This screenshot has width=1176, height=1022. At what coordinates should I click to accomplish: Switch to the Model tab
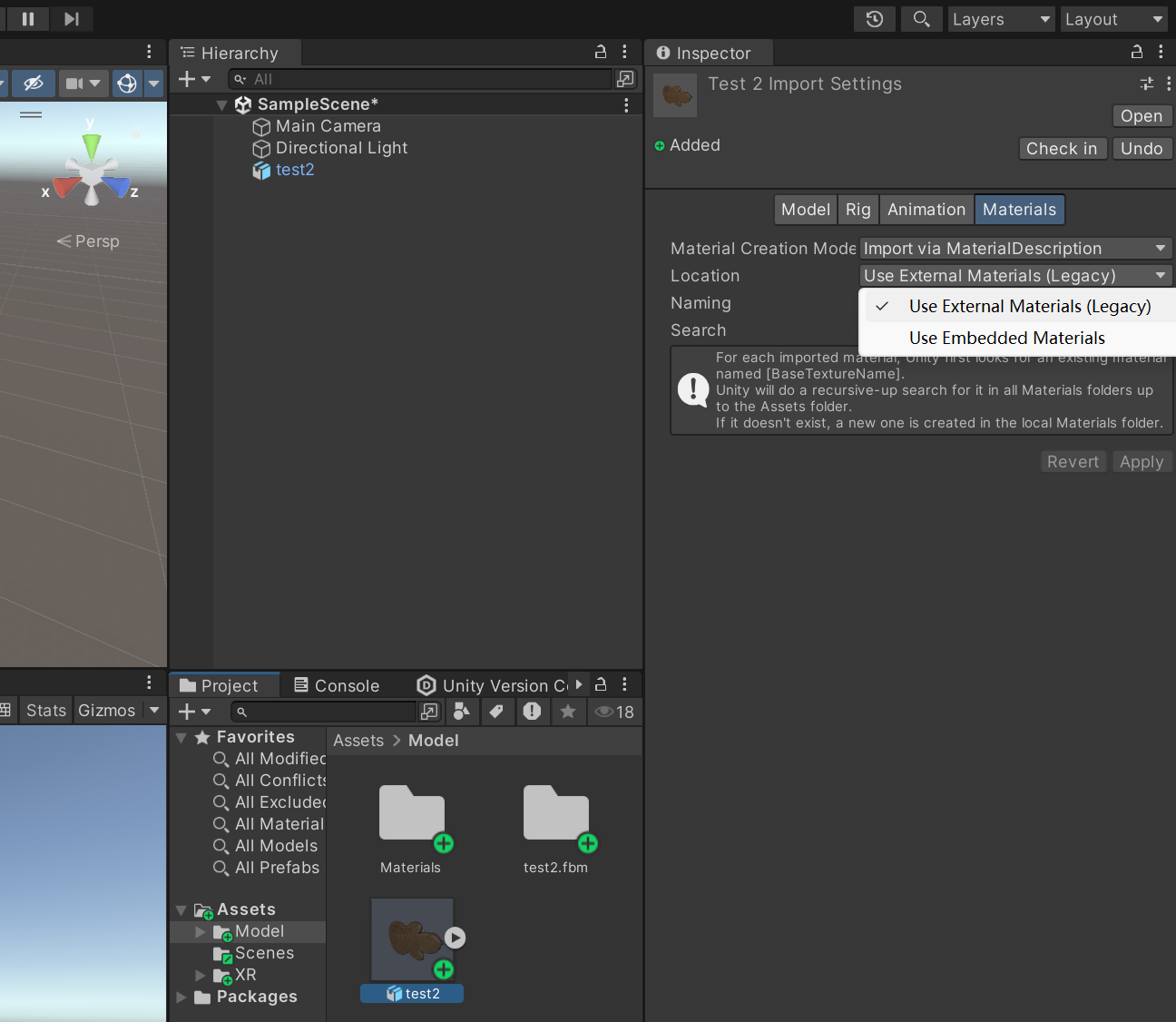tap(806, 210)
